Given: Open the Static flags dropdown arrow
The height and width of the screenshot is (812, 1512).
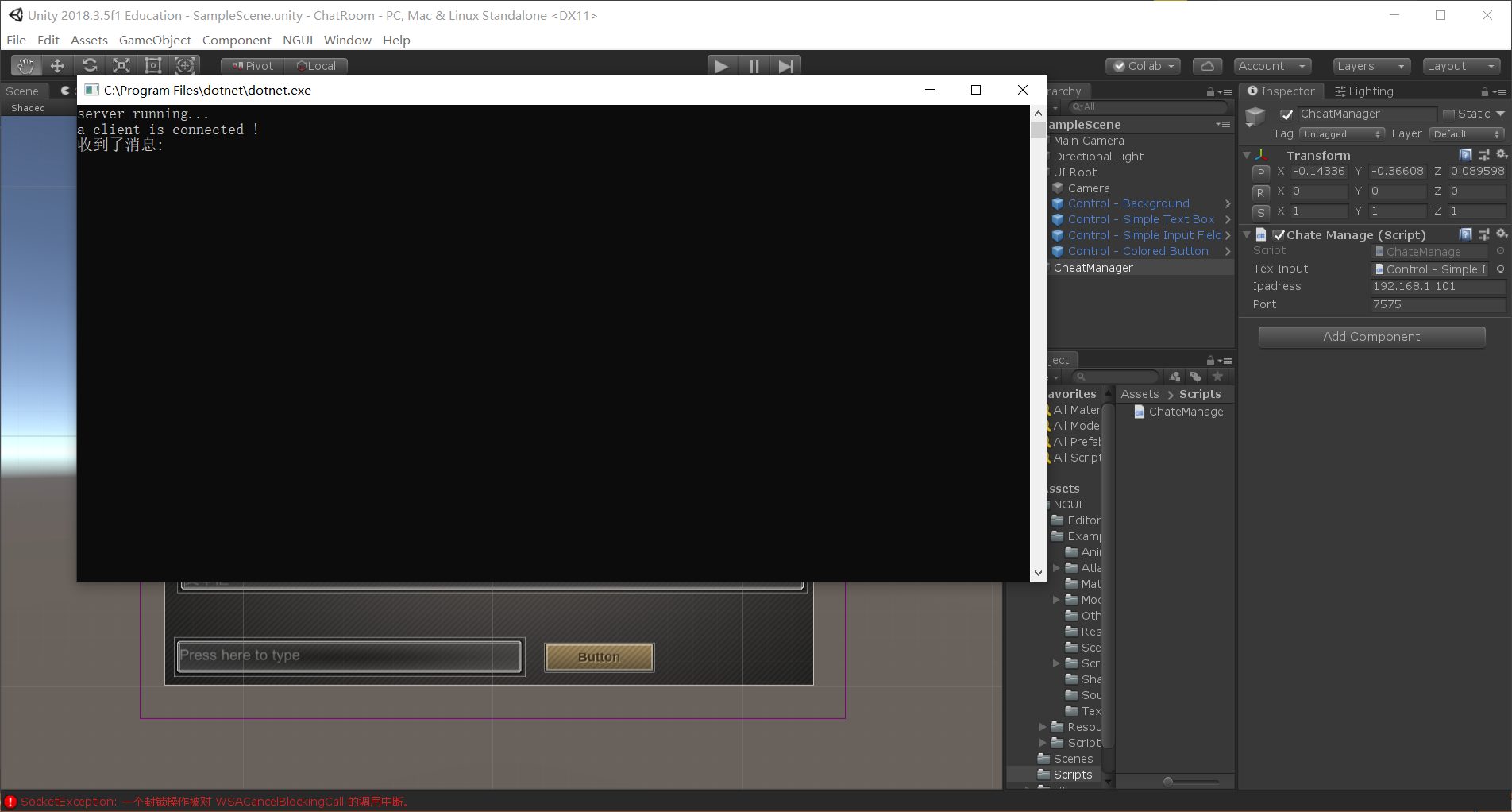Looking at the screenshot, I should tap(1500, 114).
